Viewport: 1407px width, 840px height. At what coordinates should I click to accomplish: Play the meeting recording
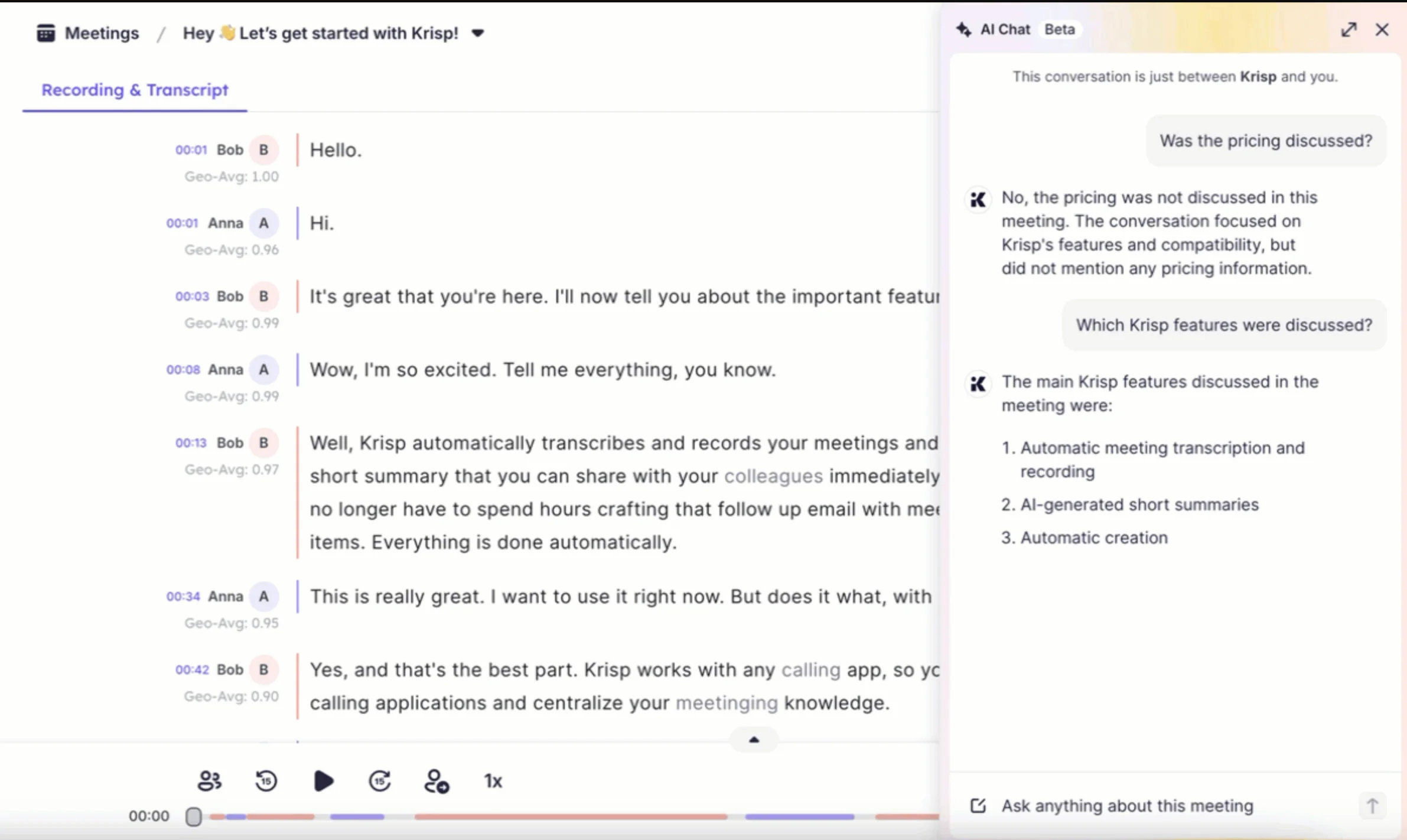tap(323, 781)
